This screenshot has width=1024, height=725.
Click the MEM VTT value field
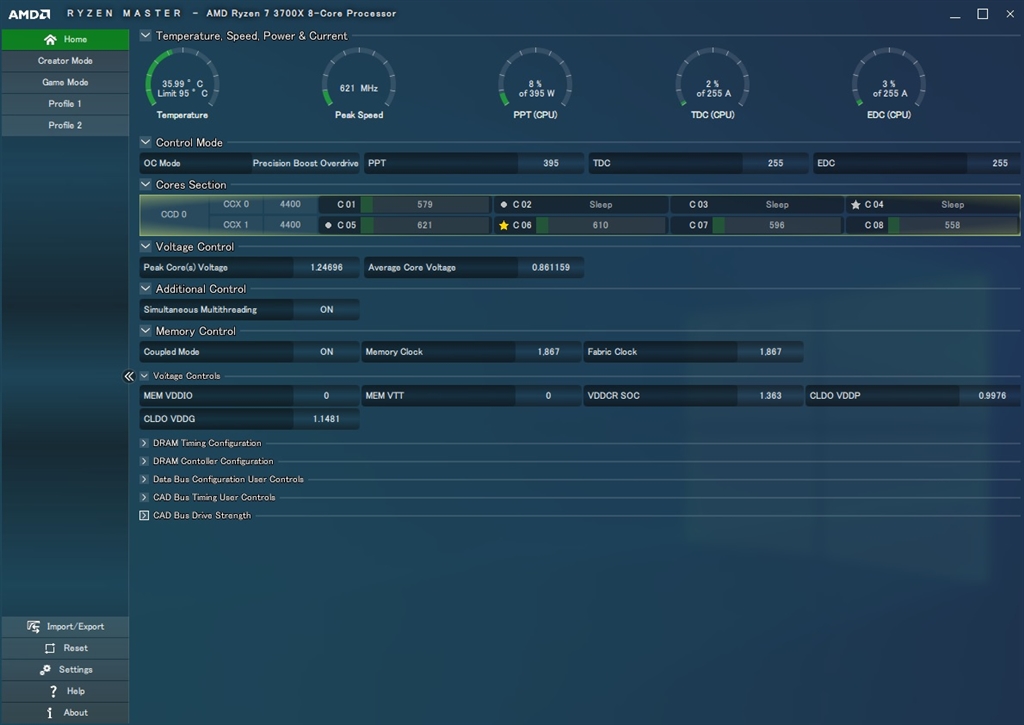tap(549, 396)
